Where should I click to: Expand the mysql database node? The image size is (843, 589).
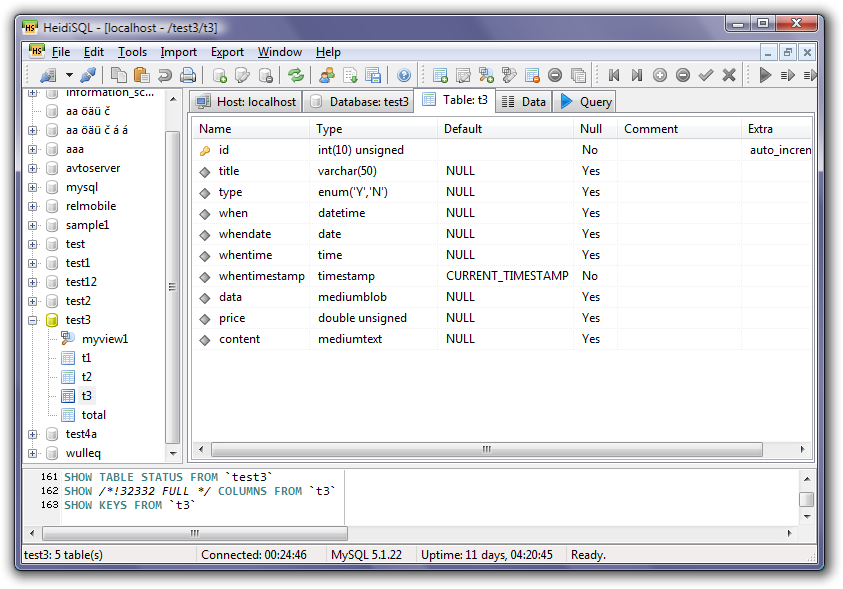[x=32, y=187]
